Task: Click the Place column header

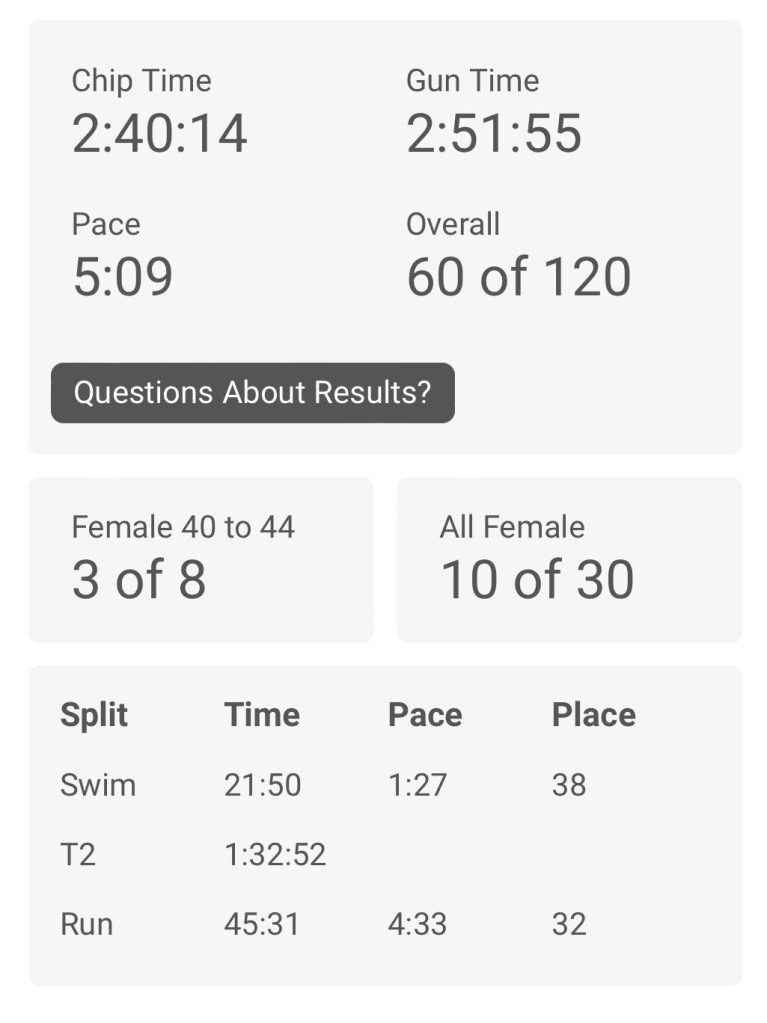Action: (593, 714)
